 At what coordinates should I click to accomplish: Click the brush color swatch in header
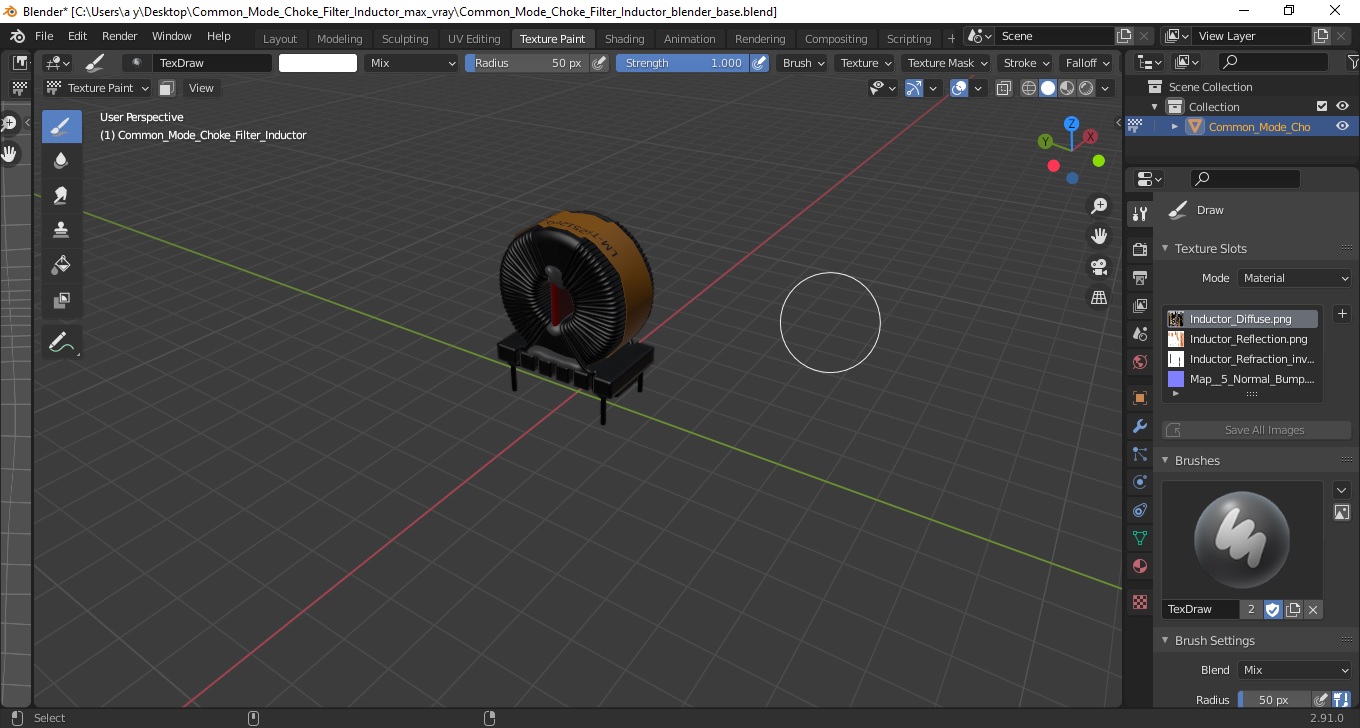318,63
